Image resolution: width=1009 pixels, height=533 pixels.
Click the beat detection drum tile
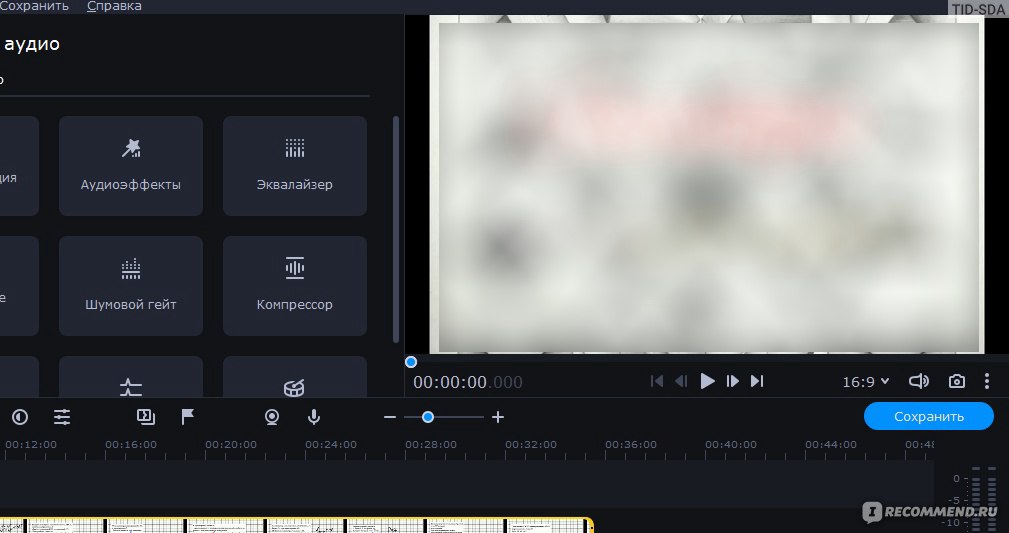295,377
